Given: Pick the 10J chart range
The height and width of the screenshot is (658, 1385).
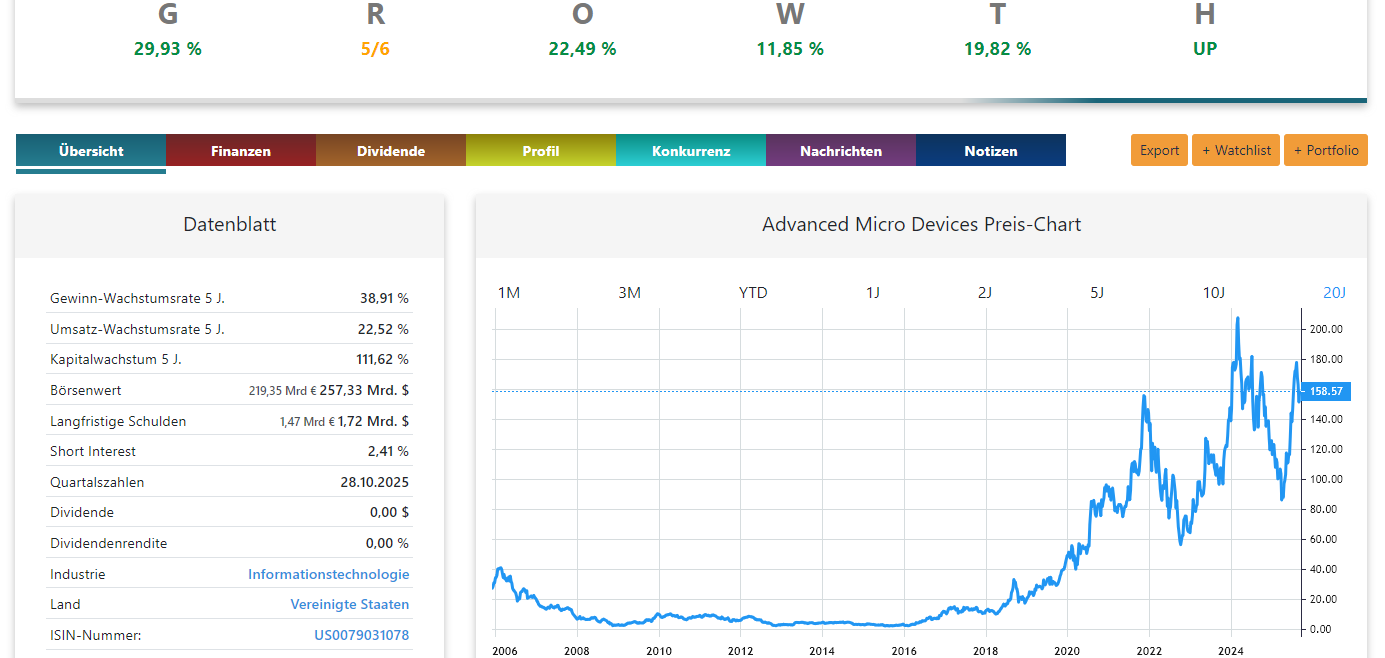Looking at the screenshot, I should click(1213, 293).
